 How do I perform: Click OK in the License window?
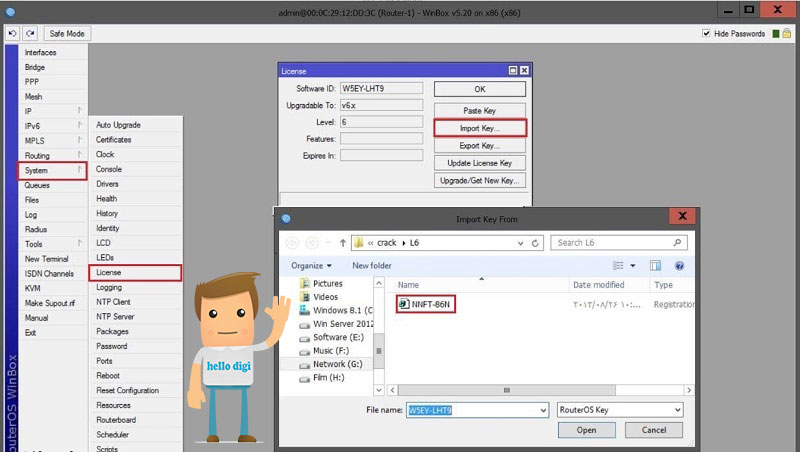pyautogui.click(x=480, y=89)
